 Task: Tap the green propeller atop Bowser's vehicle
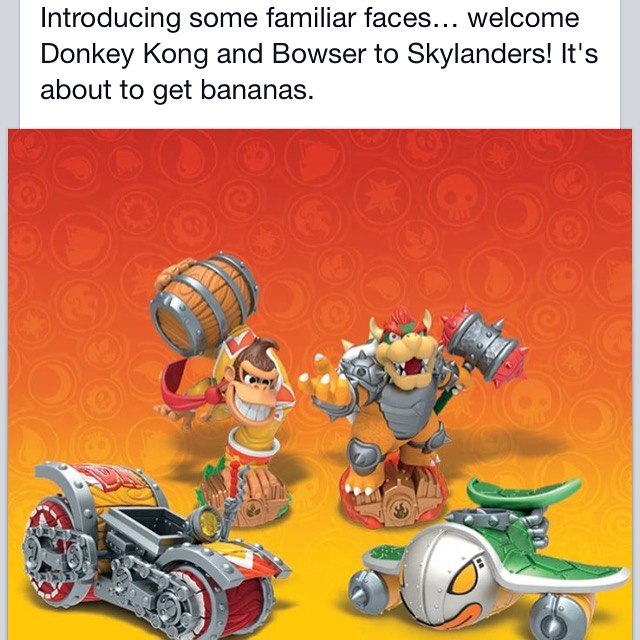point(524,493)
